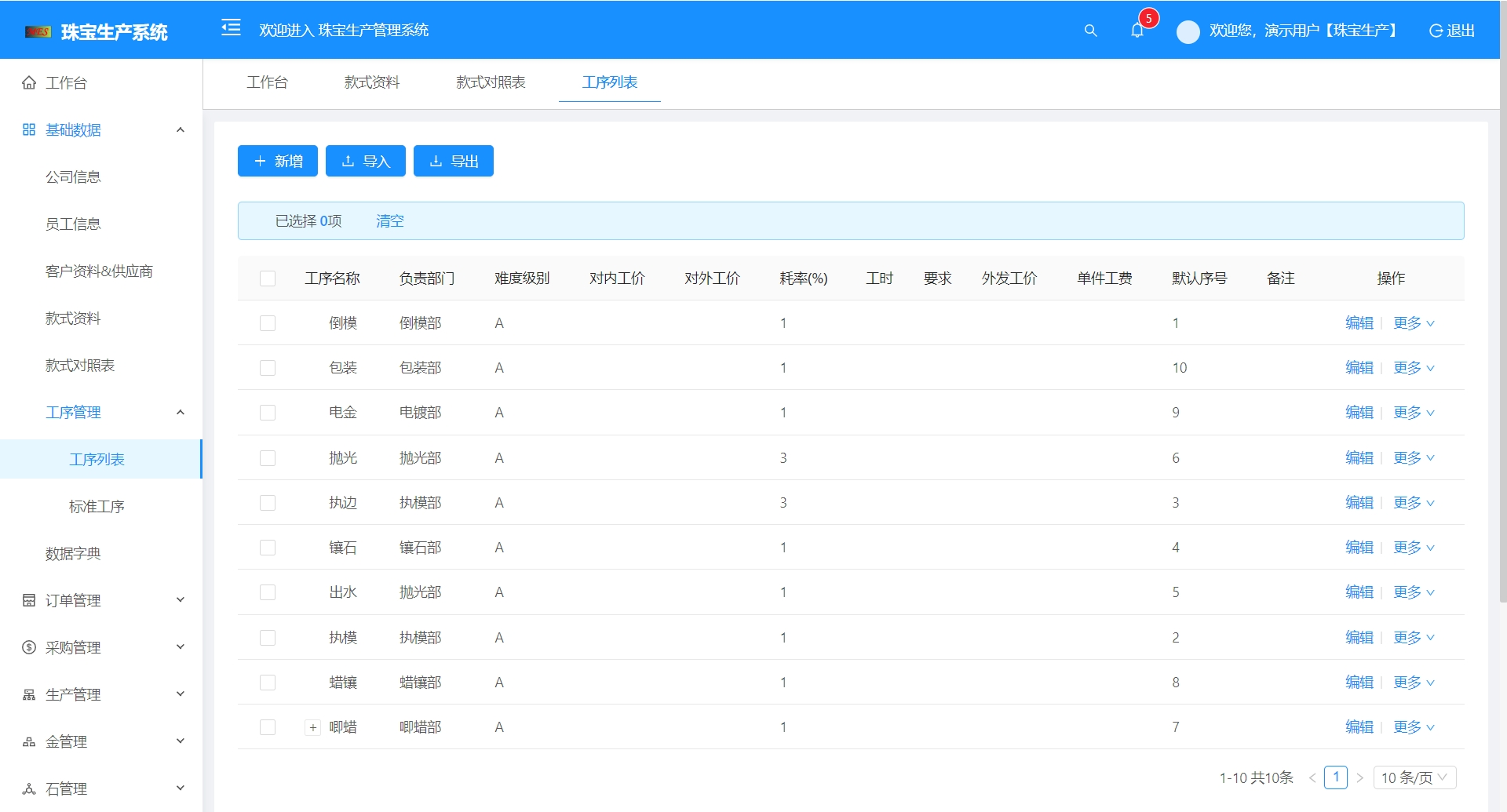Viewport: 1507px width, 812px height.
Task: Click the 工作台 home icon in sidebar
Action: [28, 82]
